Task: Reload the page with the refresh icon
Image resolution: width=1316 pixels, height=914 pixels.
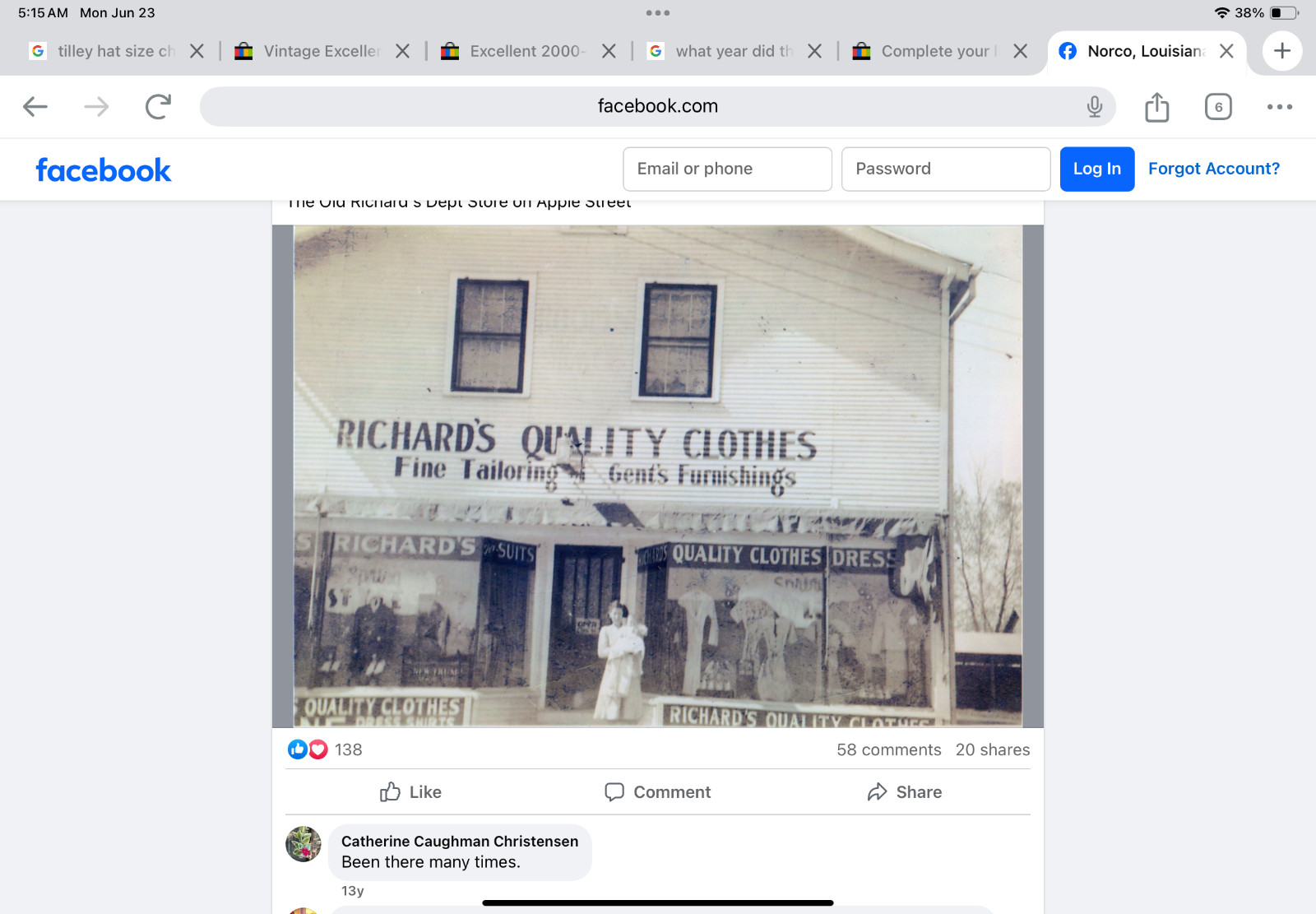Action: pyautogui.click(x=158, y=106)
